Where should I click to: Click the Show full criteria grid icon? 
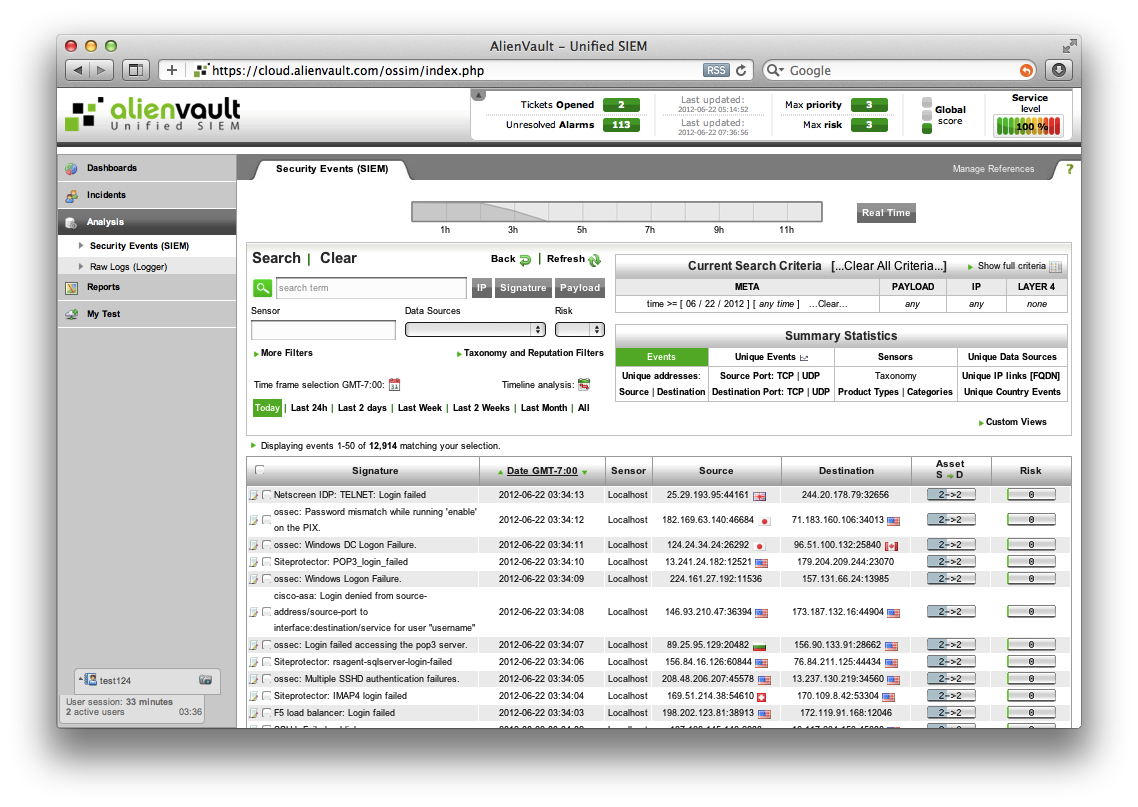pos(1055,266)
